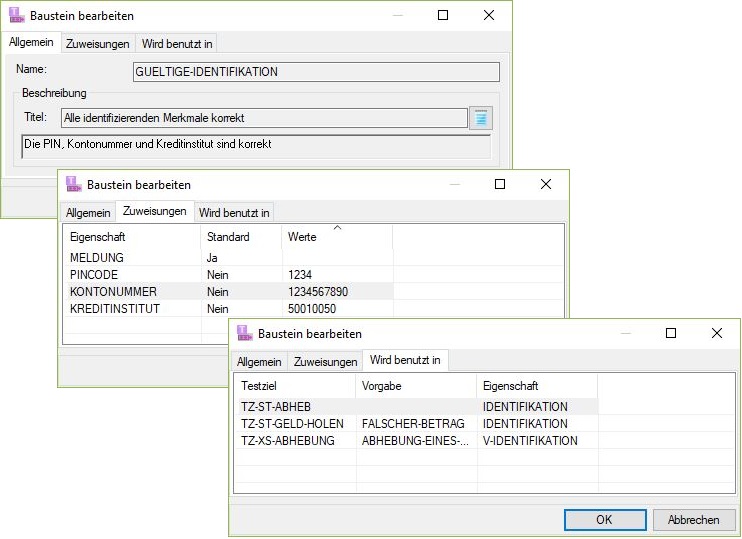Click into the Name field GUELTIGE-IDENTIFIKATION
Image resolution: width=742 pixels, height=539 pixels.
(316, 72)
